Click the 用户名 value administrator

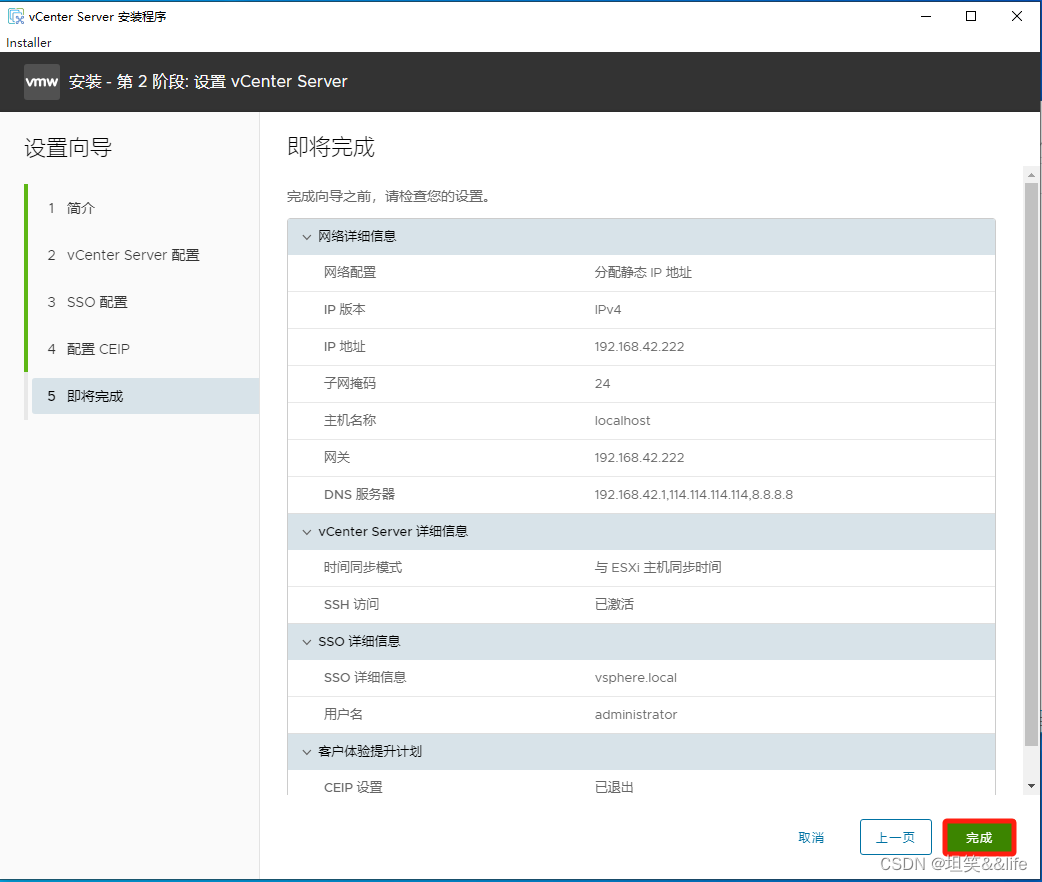click(636, 715)
